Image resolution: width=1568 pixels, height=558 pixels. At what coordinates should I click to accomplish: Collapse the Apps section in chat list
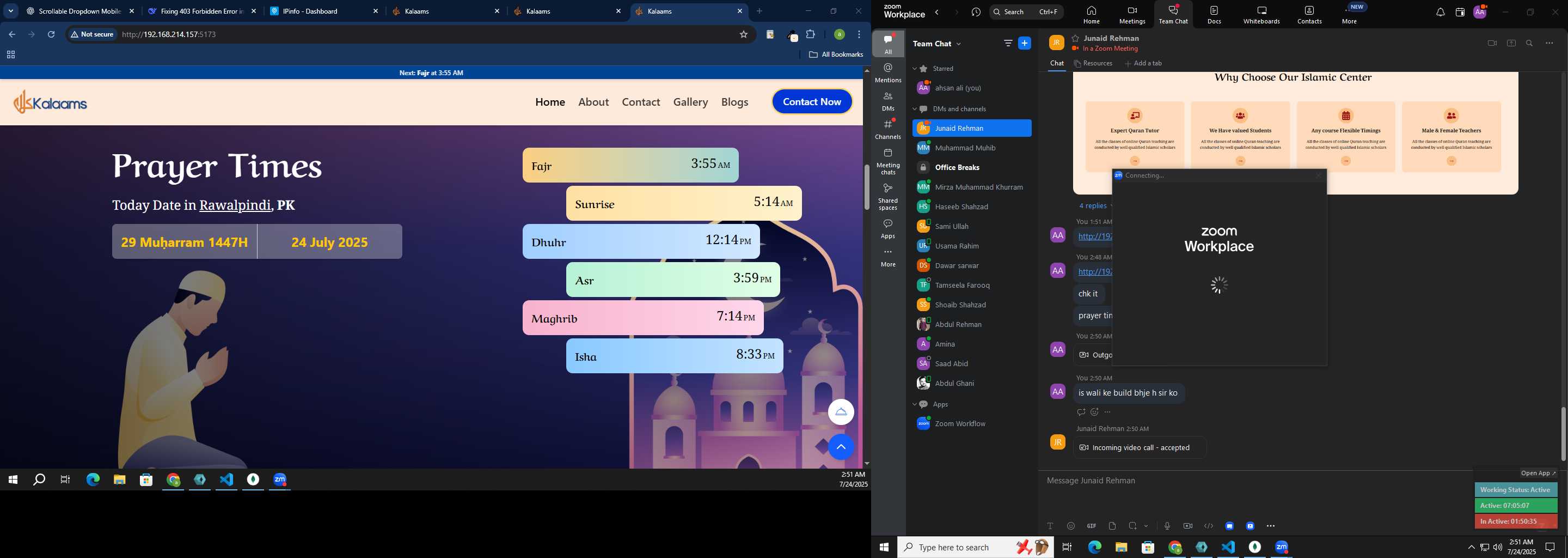pyautogui.click(x=914, y=404)
